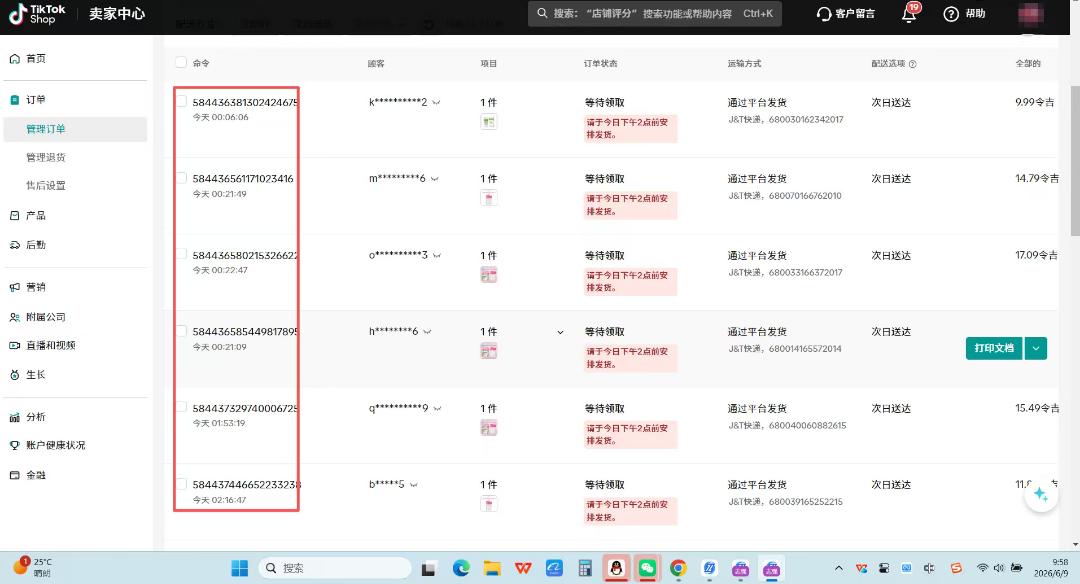Open 客户留言 customer messages
Screen dimensions: 1080x584
(x=846, y=14)
